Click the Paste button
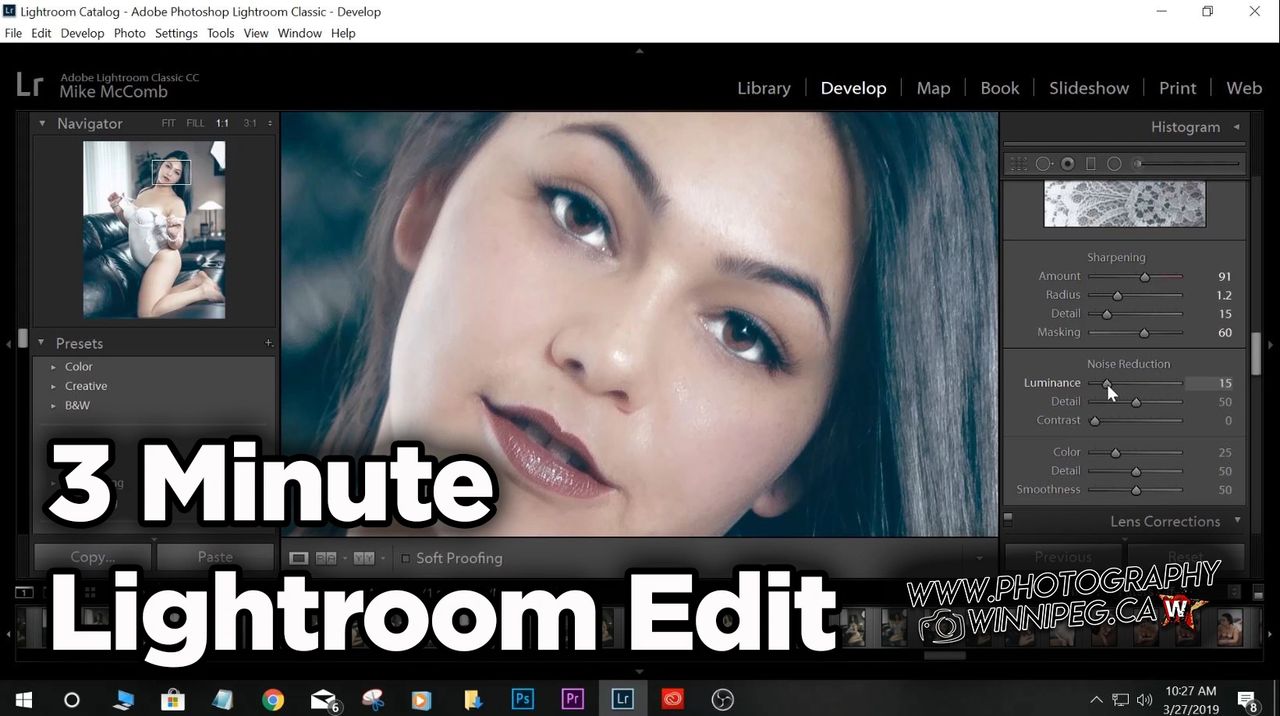This screenshot has width=1280, height=716. tap(215, 557)
